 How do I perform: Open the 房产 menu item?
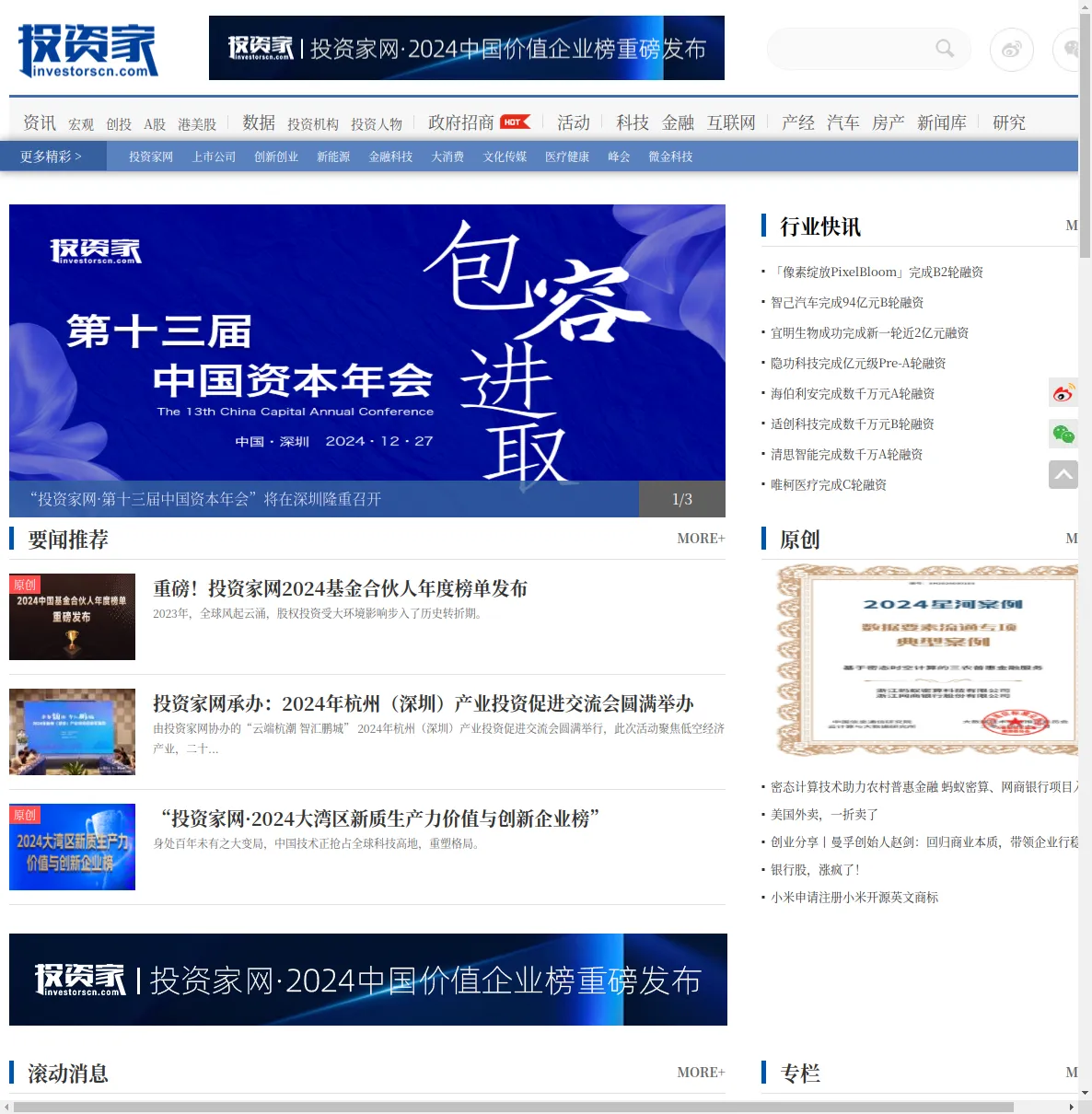(x=889, y=122)
